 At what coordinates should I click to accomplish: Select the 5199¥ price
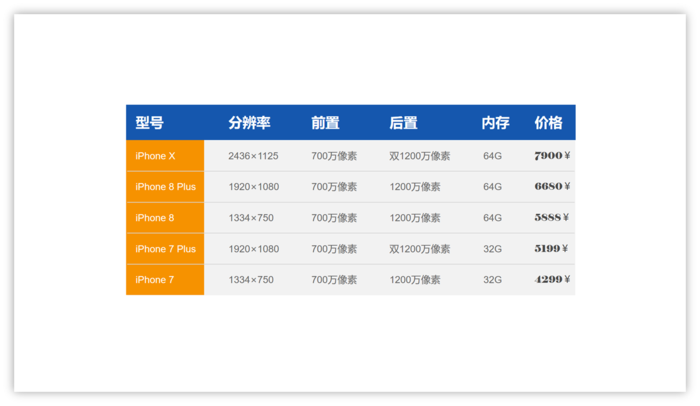[551, 248]
